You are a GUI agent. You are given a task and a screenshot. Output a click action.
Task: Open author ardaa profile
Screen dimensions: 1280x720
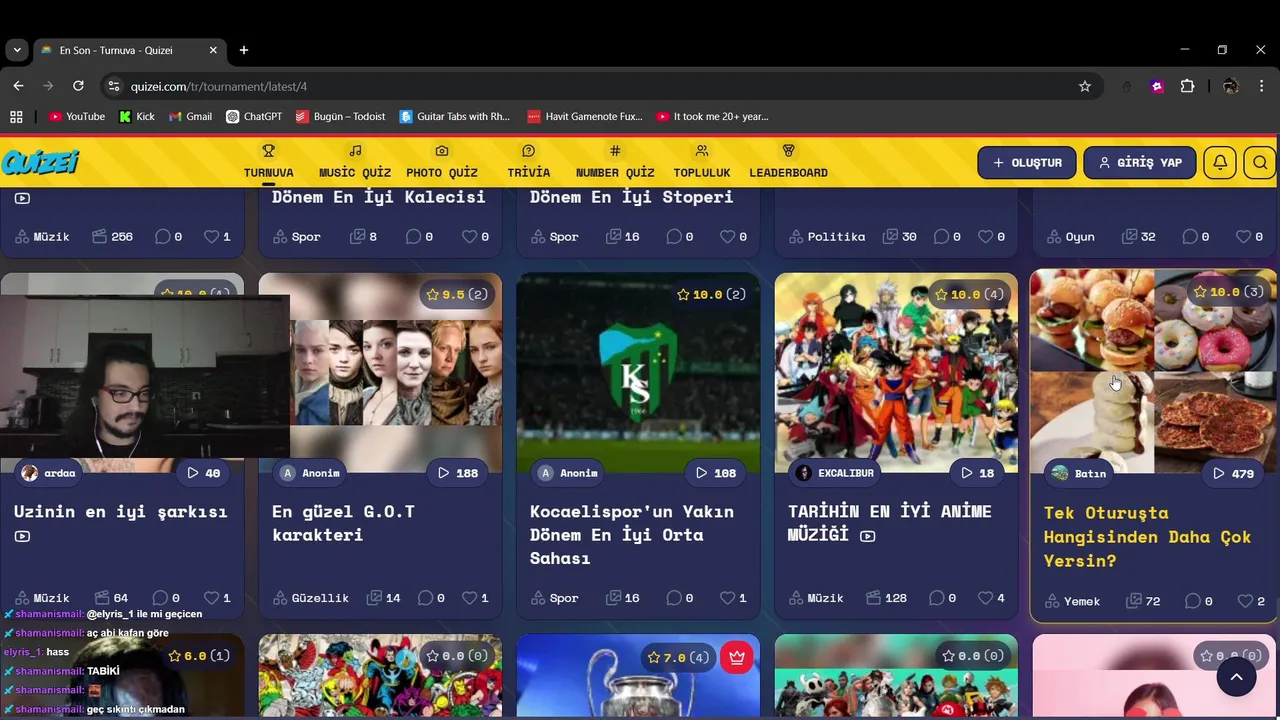tap(48, 473)
